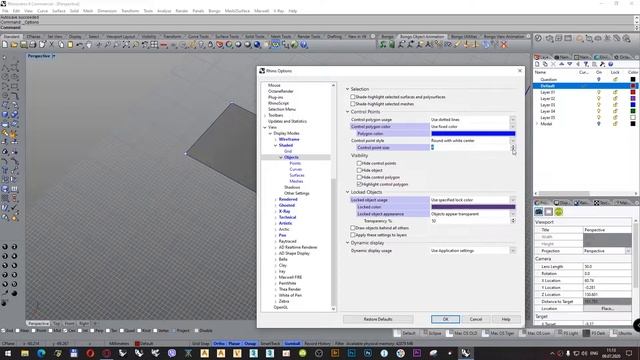Image resolution: width=640 pixels, height=360 pixels.
Task: Enable Hide control polygon checkbox
Action: (x=359, y=177)
